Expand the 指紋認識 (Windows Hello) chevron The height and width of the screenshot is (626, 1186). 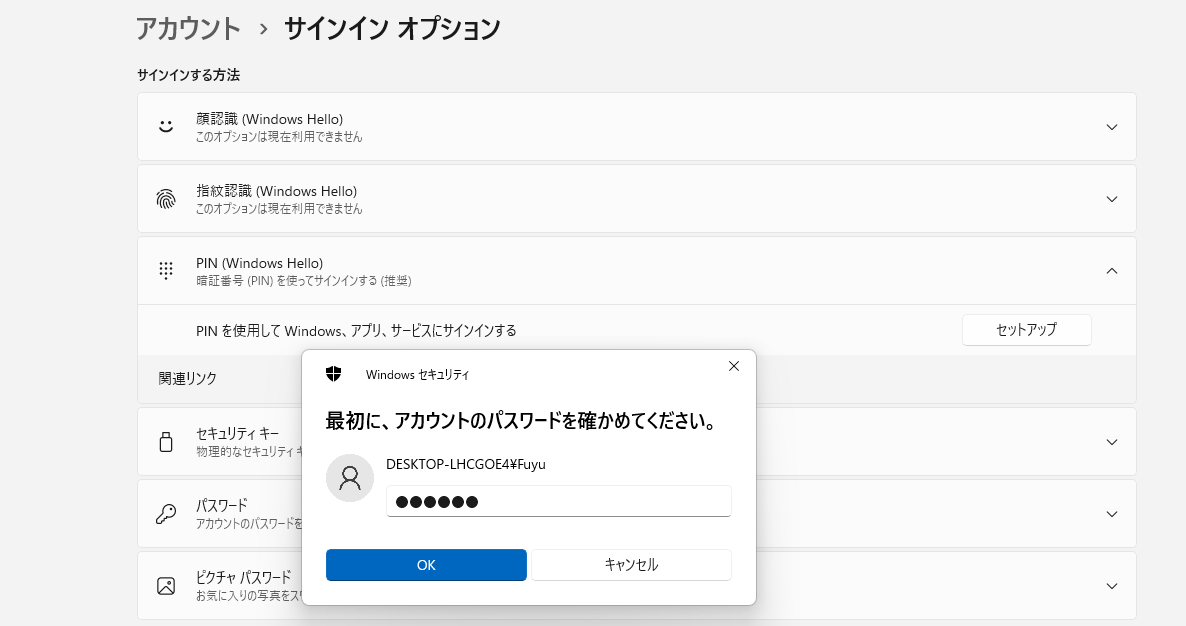(x=1112, y=199)
